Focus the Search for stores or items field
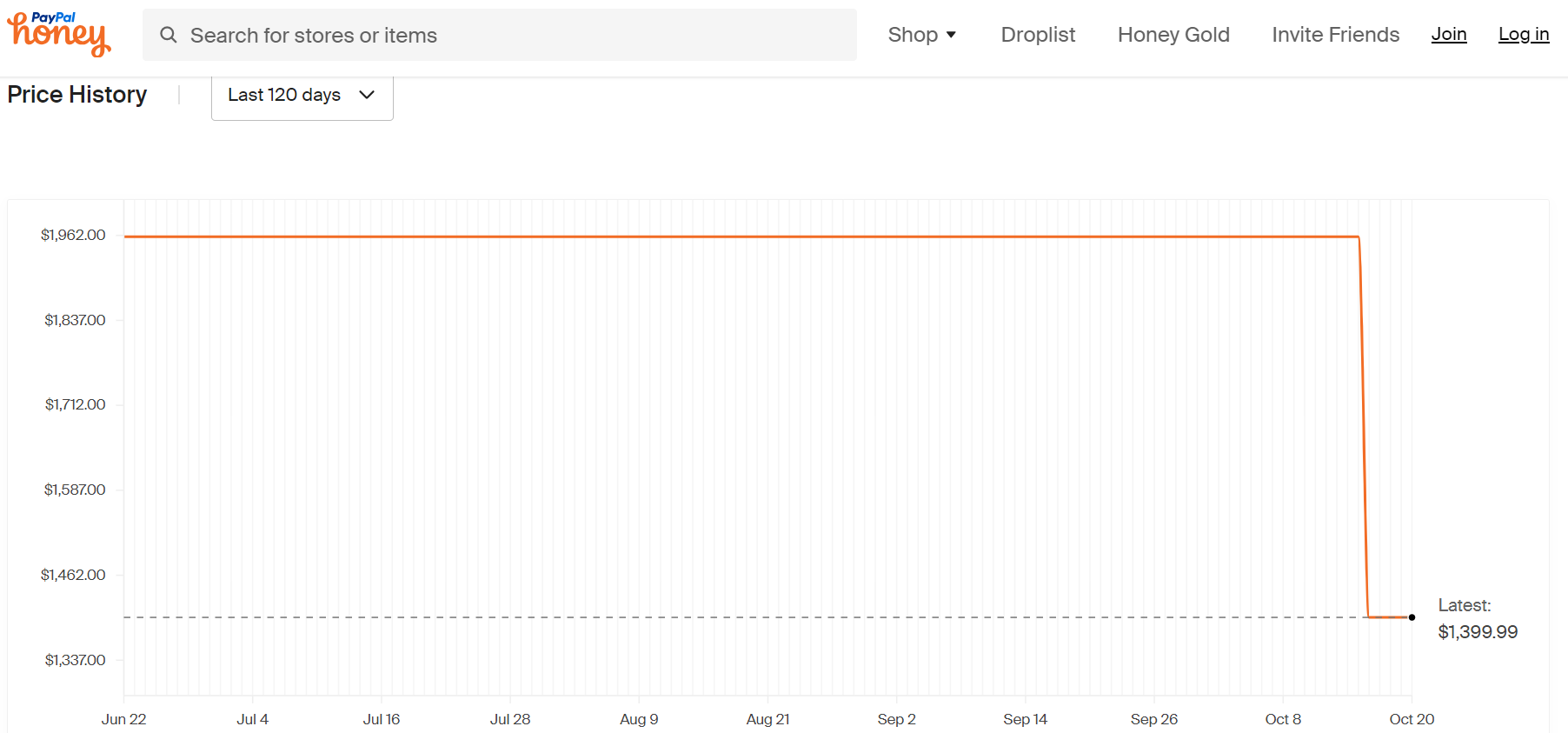This screenshot has height=733, width=1568. 500,35
